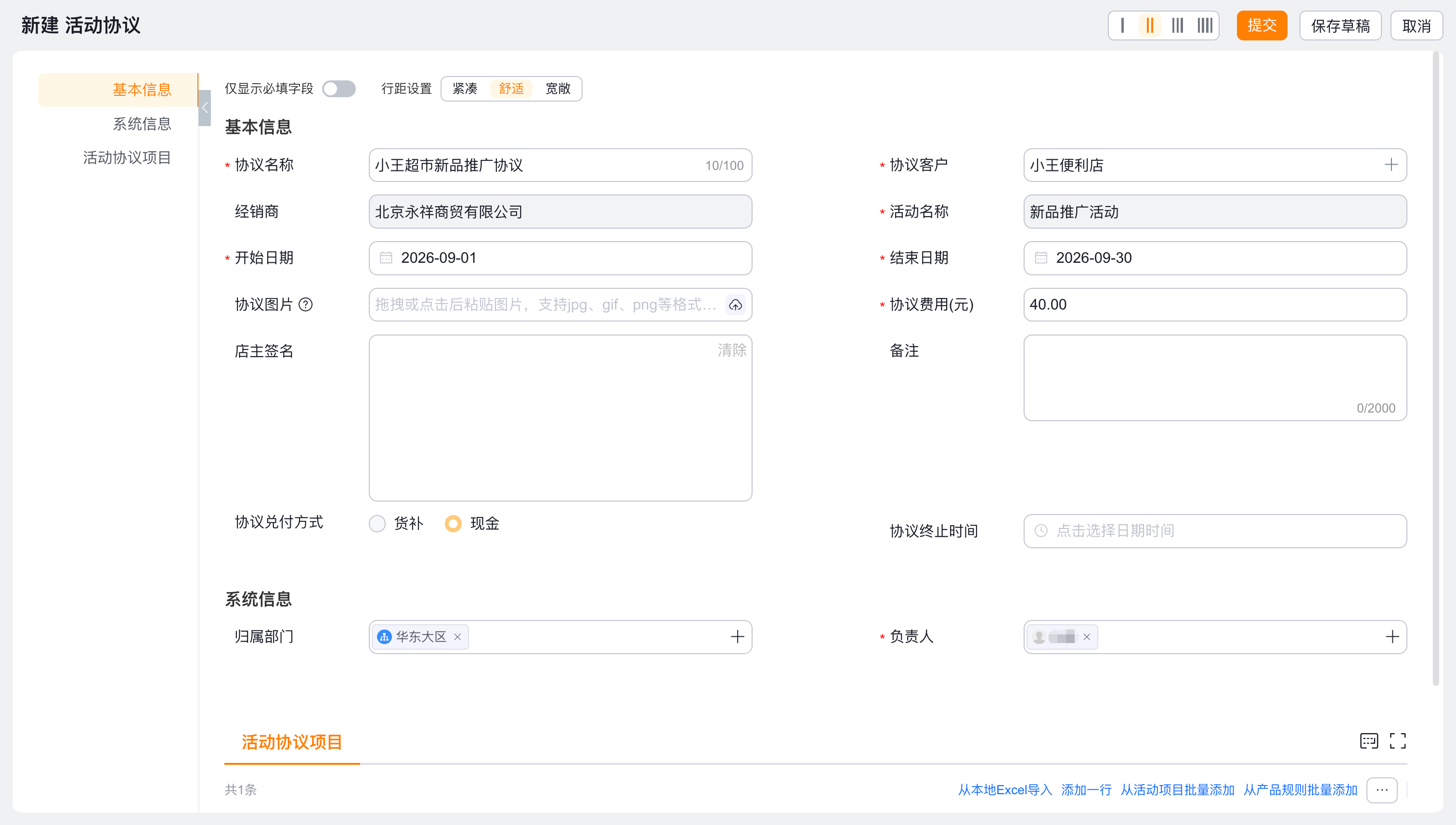
Task: Remove the 华东大区 department tag
Action: 457,637
